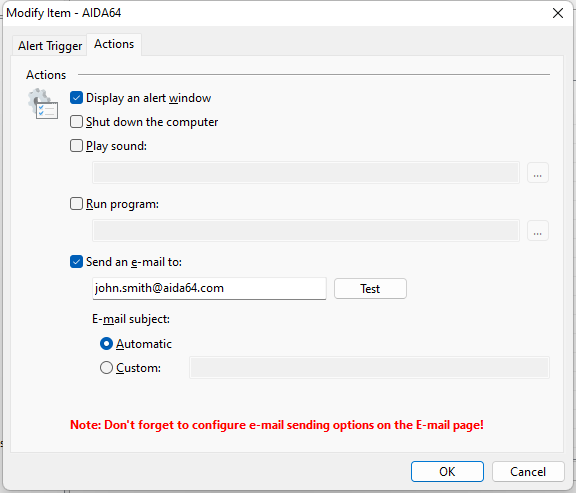This screenshot has height=493, width=576.
Task: Click the Play sound file path field
Action: 306,173
